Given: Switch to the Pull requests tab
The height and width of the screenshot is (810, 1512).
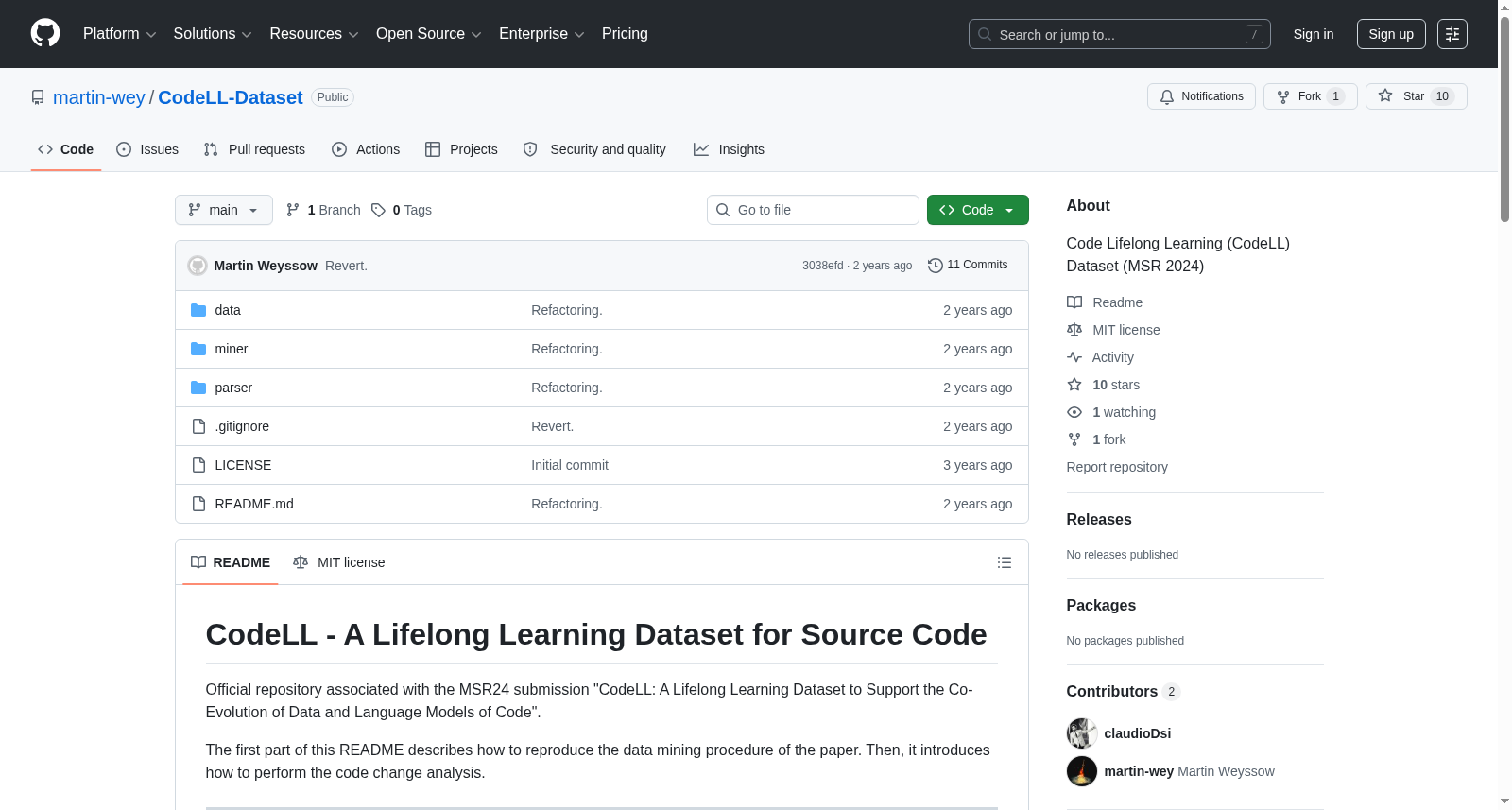Looking at the screenshot, I should 254,149.
